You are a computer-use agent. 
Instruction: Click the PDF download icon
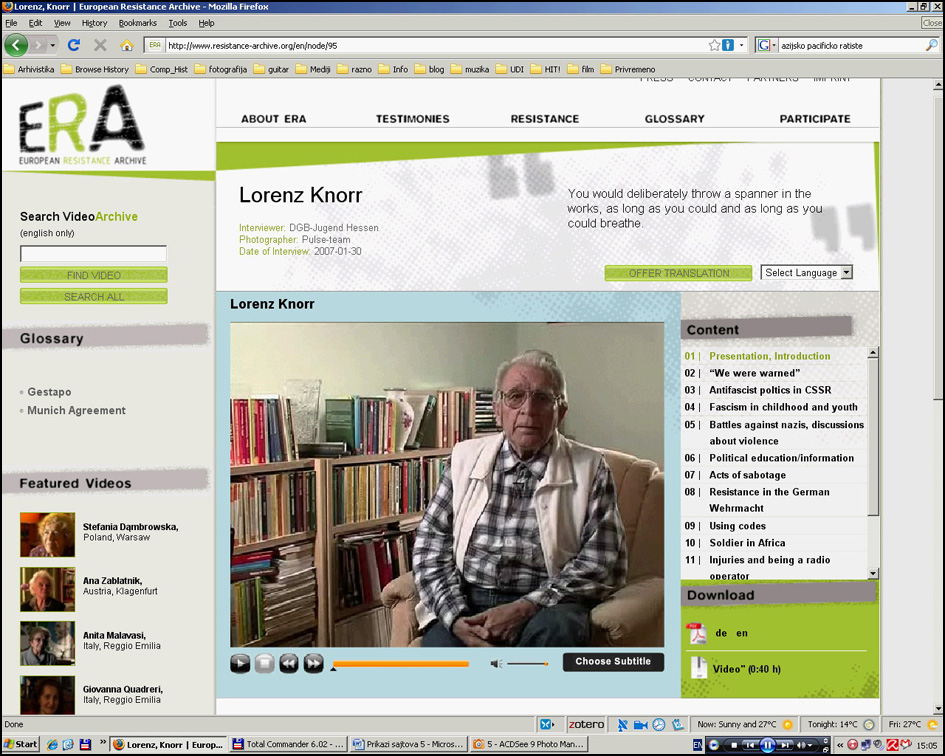pyautogui.click(x=696, y=633)
